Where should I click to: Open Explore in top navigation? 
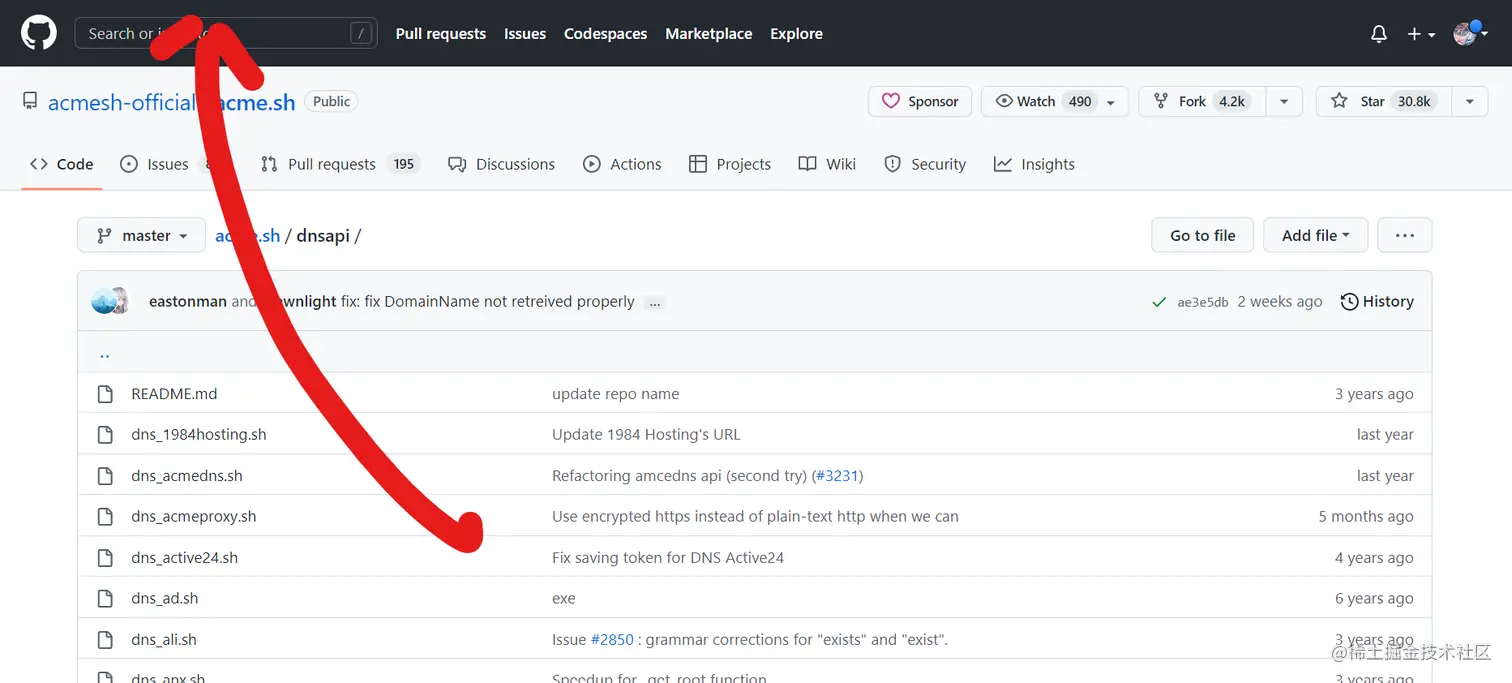point(796,33)
